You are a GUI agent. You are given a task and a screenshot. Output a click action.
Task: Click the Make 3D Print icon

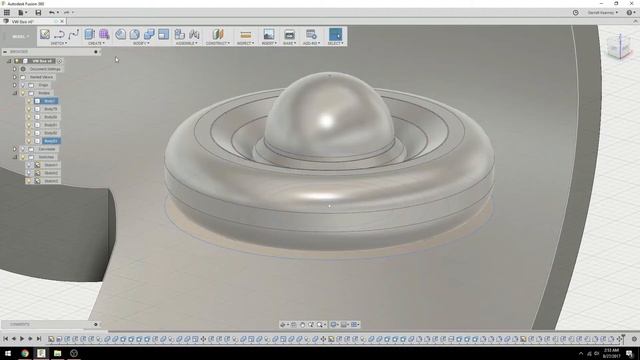[x=289, y=34]
